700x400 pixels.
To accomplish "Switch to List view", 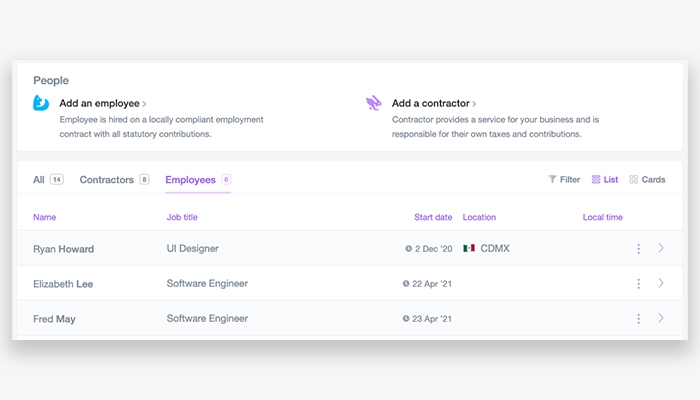I will [605, 179].
